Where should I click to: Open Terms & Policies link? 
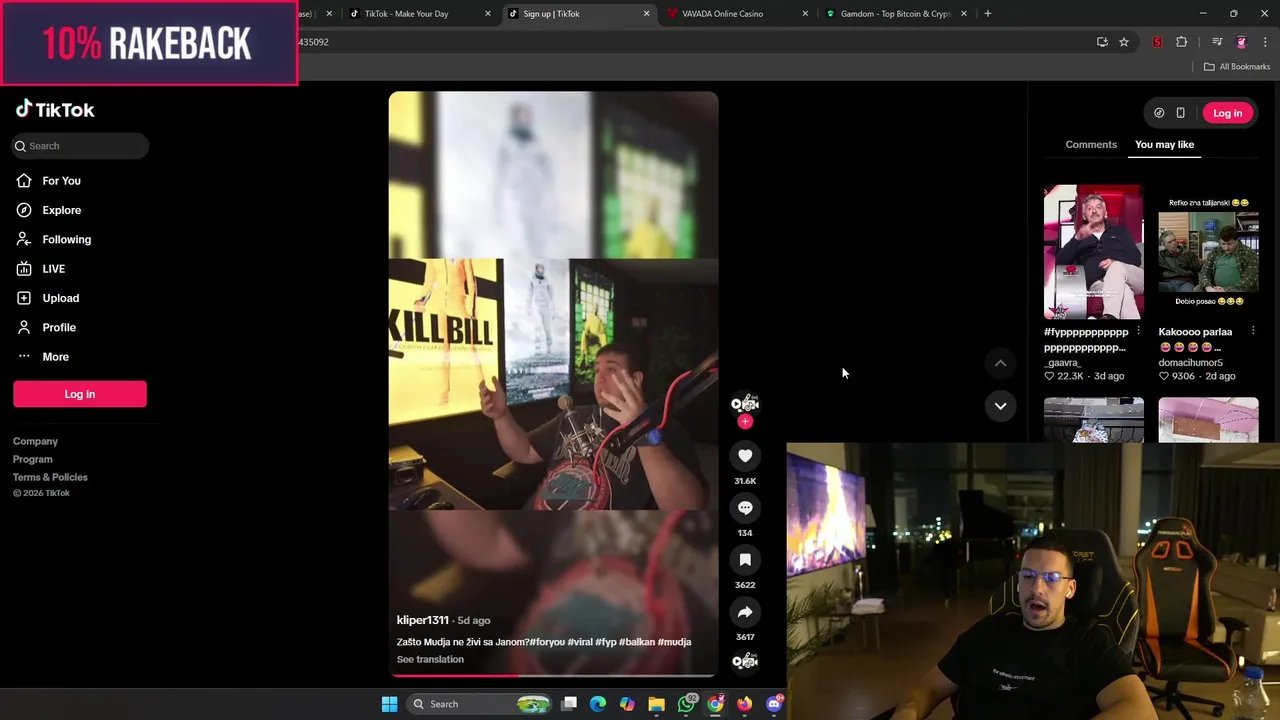(x=50, y=478)
